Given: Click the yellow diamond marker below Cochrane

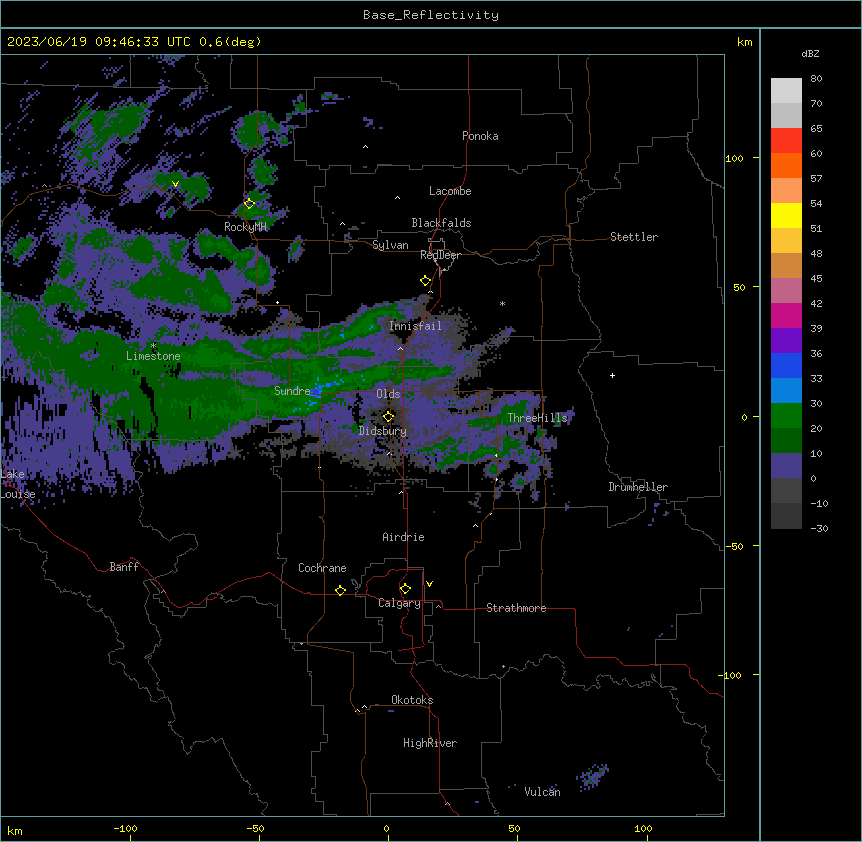Looking at the screenshot, I should pos(340,590).
